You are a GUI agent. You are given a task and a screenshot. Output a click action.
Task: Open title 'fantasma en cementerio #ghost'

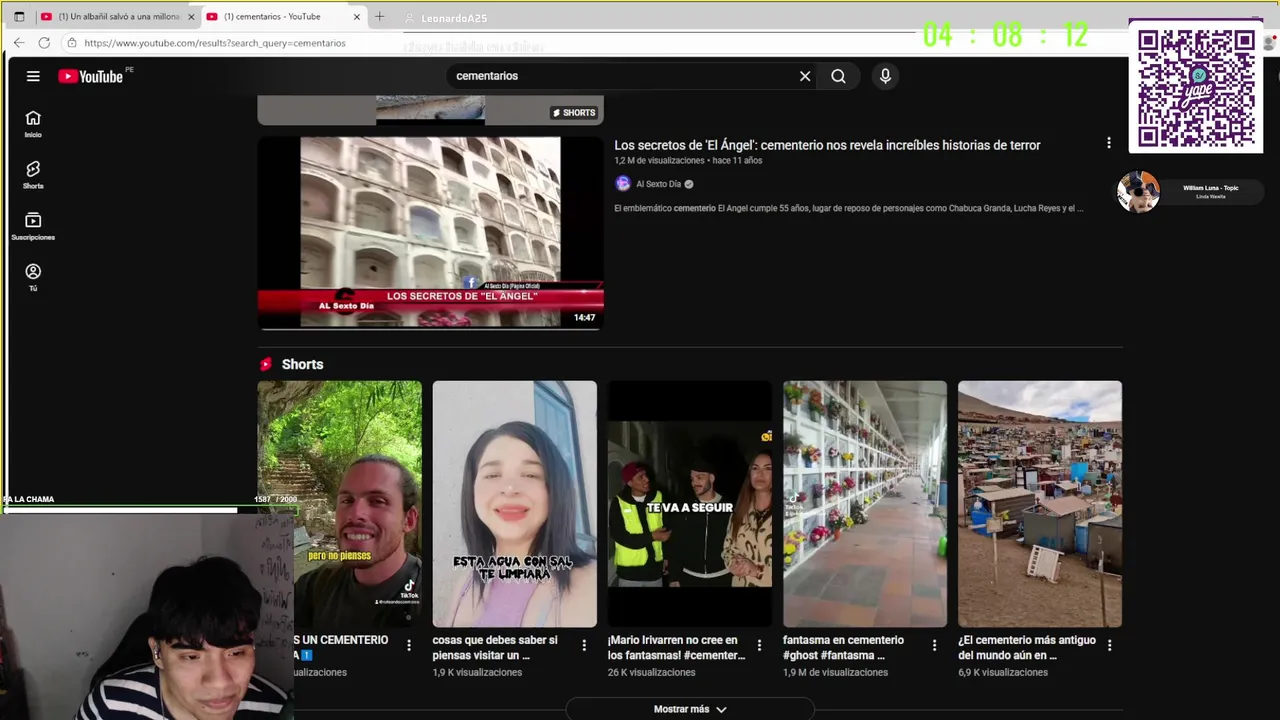click(843, 648)
